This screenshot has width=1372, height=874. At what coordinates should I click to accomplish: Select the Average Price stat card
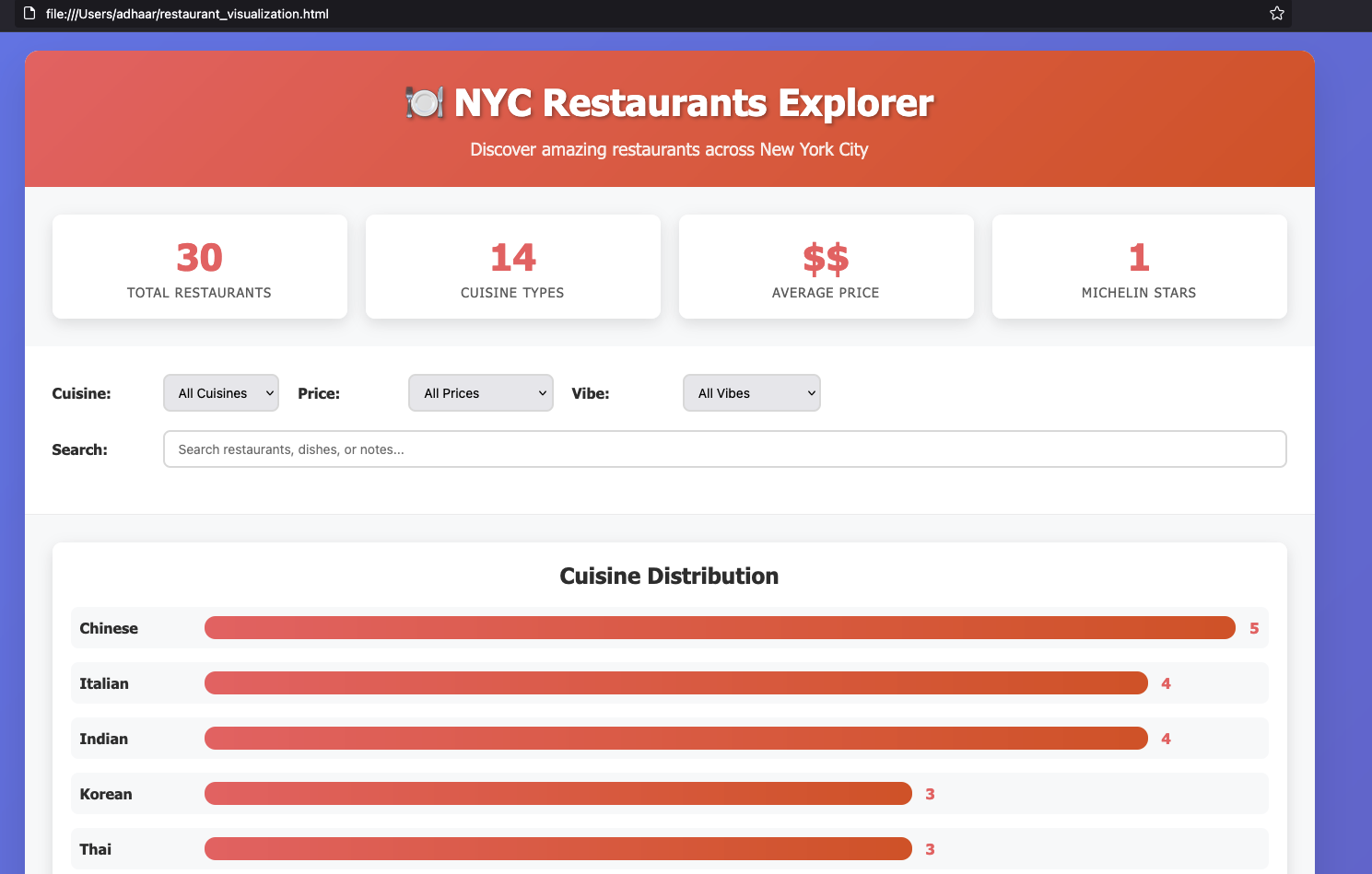point(827,267)
